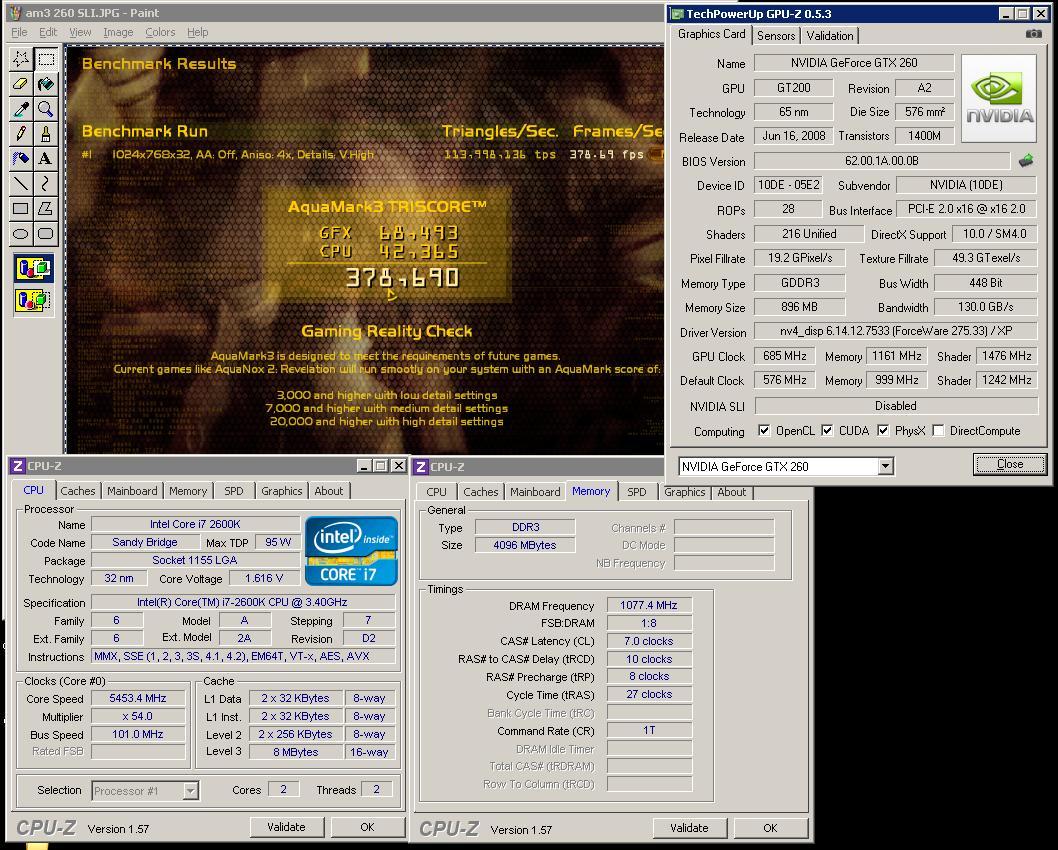
Task: Click the Close button in GPU-Z
Action: pos(1010,464)
